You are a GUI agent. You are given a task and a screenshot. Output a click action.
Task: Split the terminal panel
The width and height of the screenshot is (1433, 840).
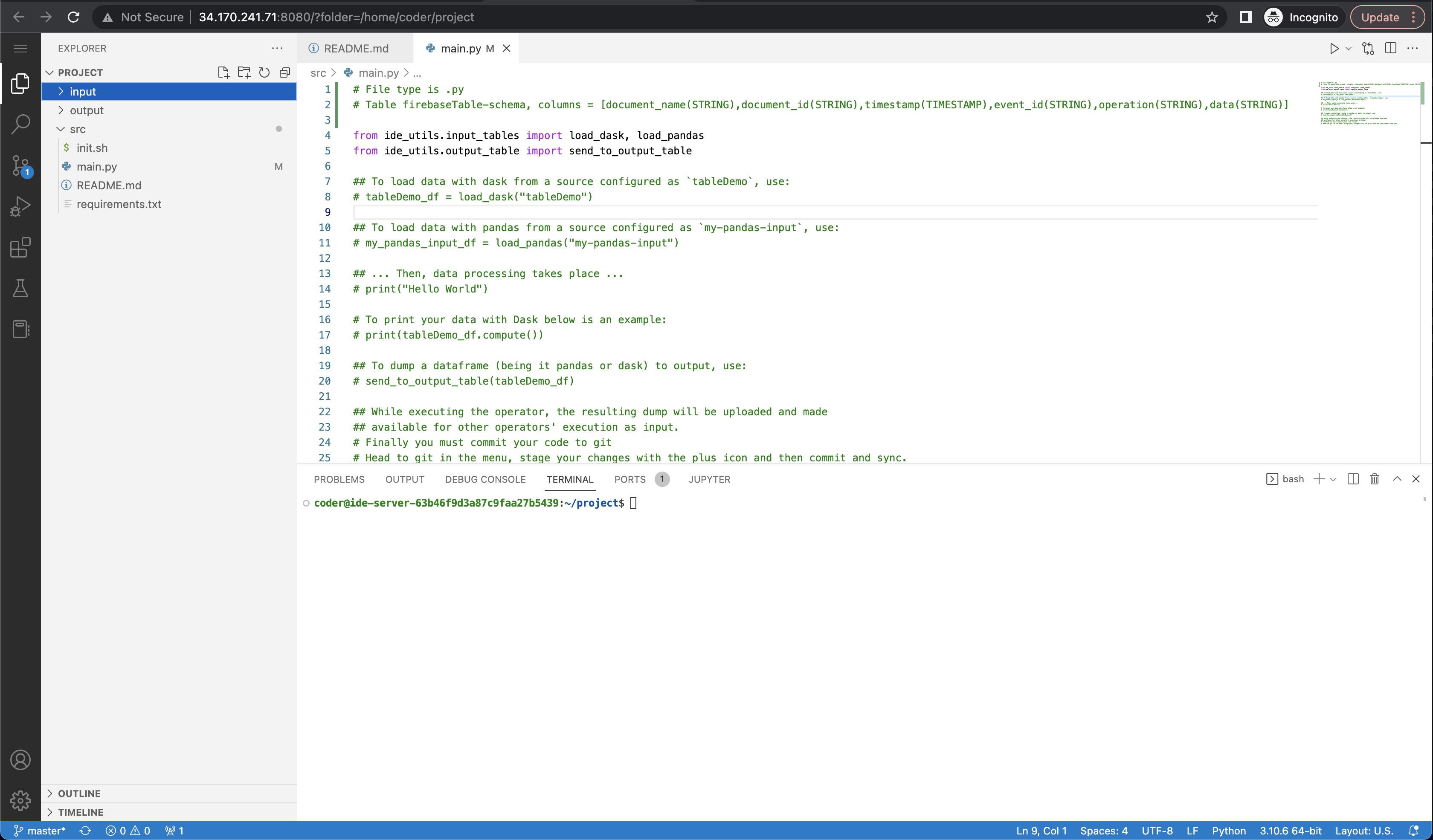pos(1353,479)
